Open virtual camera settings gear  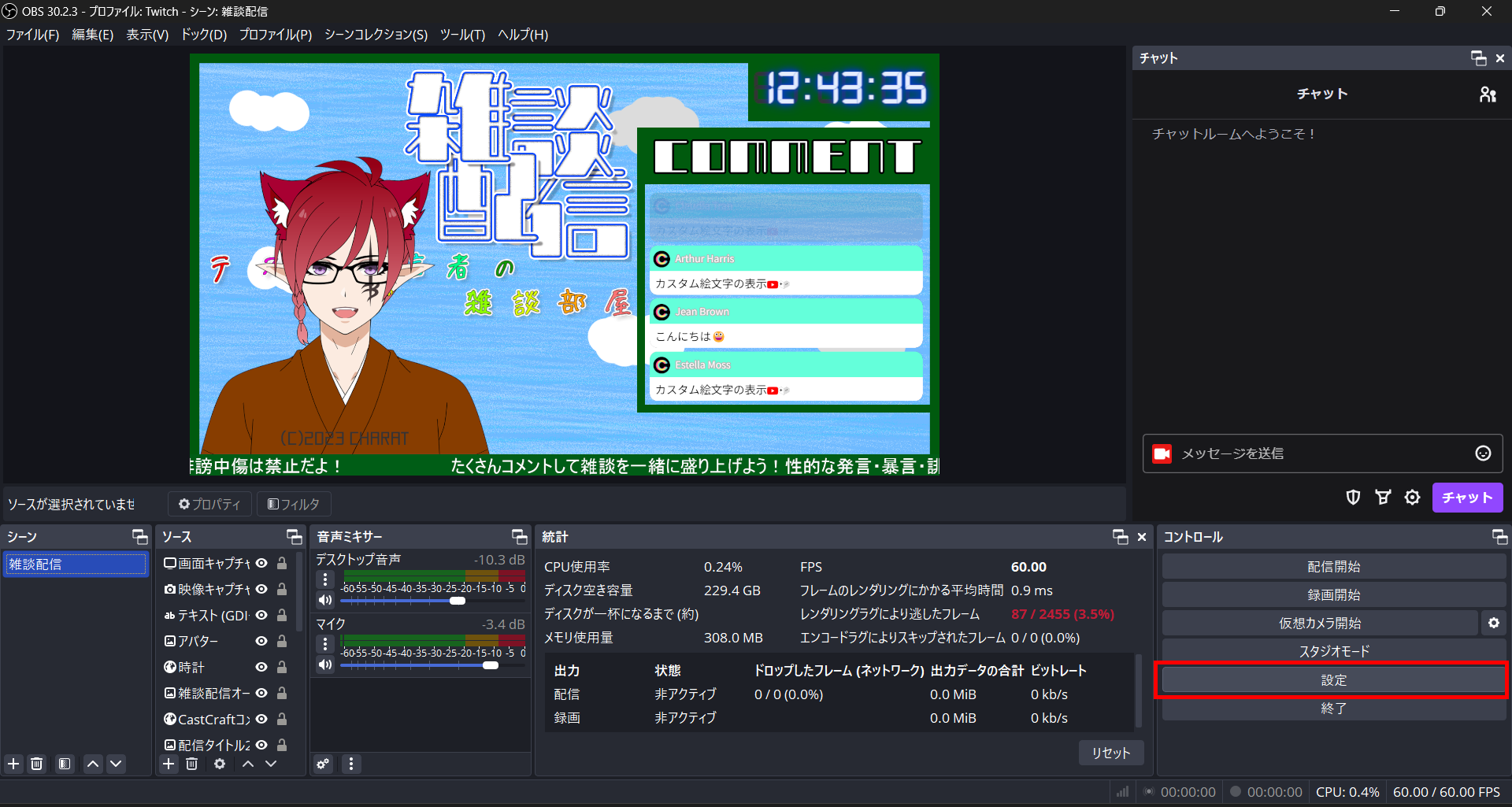pyautogui.click(x=1494, y=623)
